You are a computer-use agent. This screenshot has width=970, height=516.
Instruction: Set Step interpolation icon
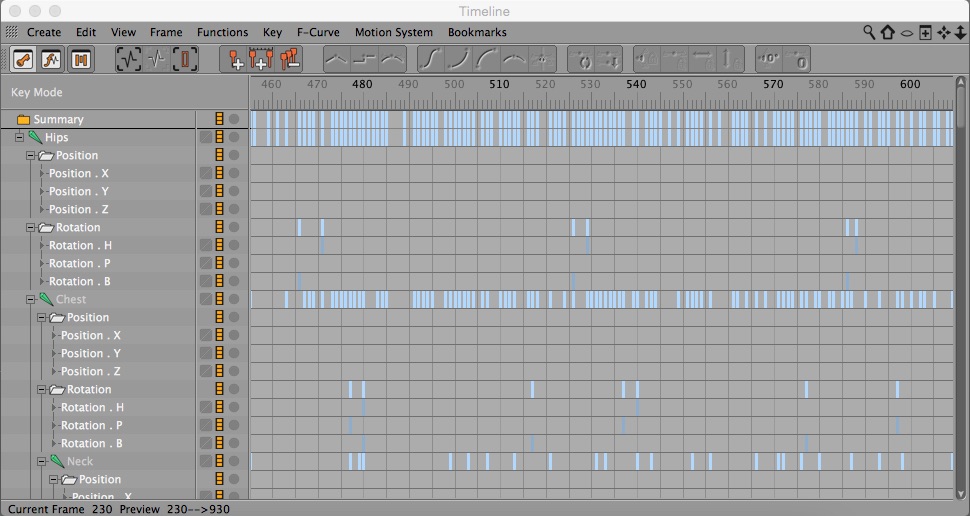[365, 59]
